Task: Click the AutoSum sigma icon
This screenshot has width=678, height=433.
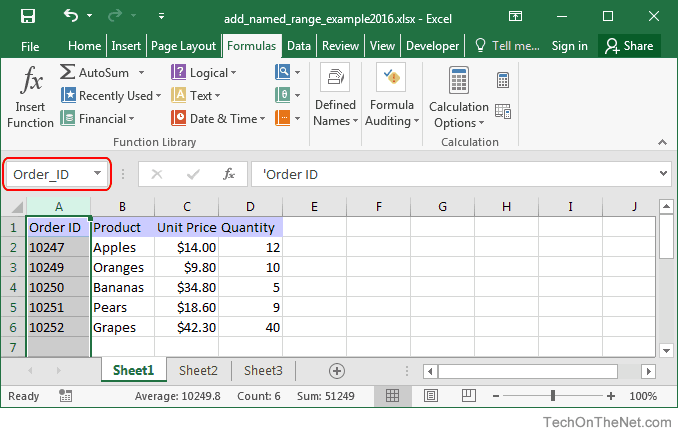Action: click(x=67, y=72)
